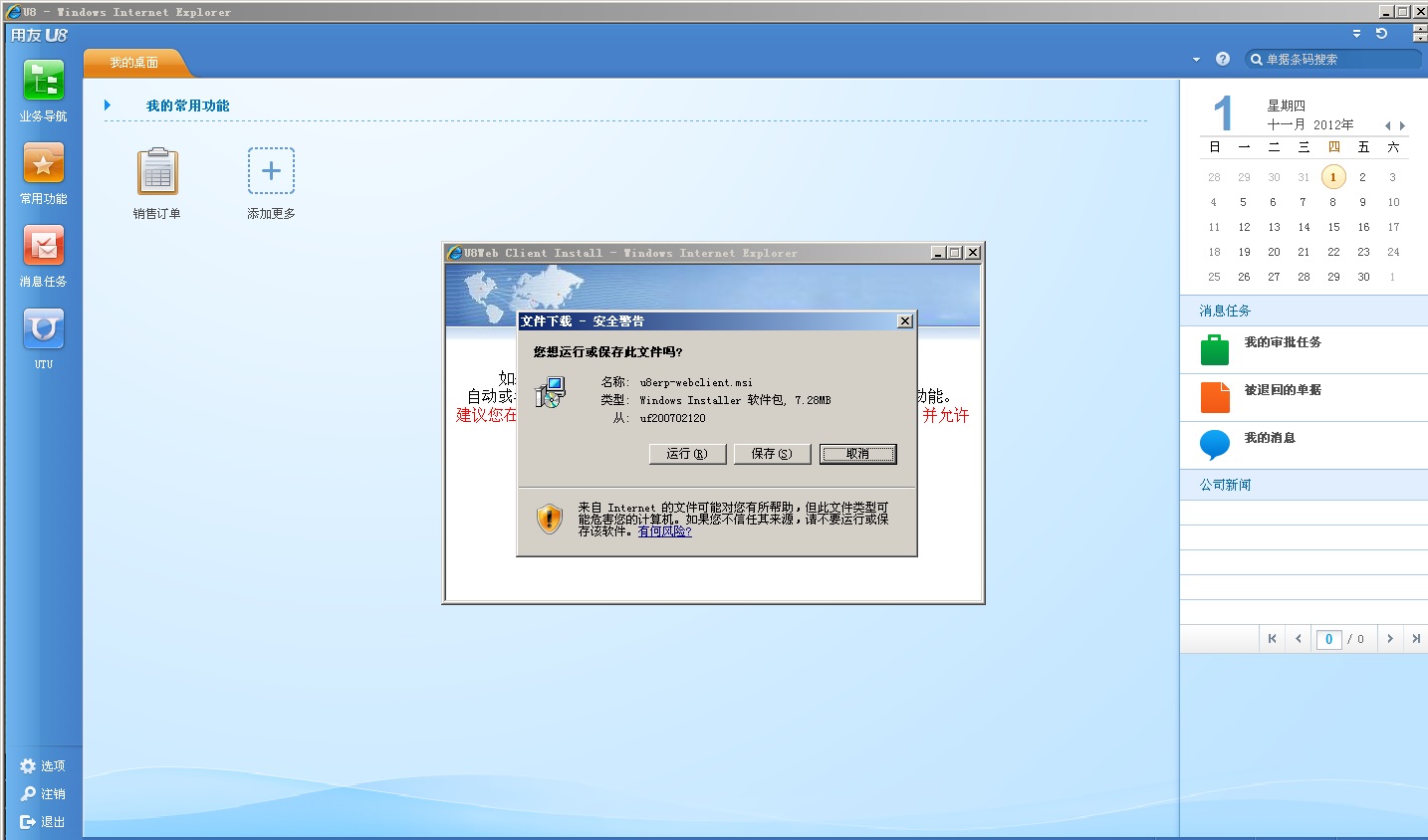Click the security shield warning icon

[550, 519]
